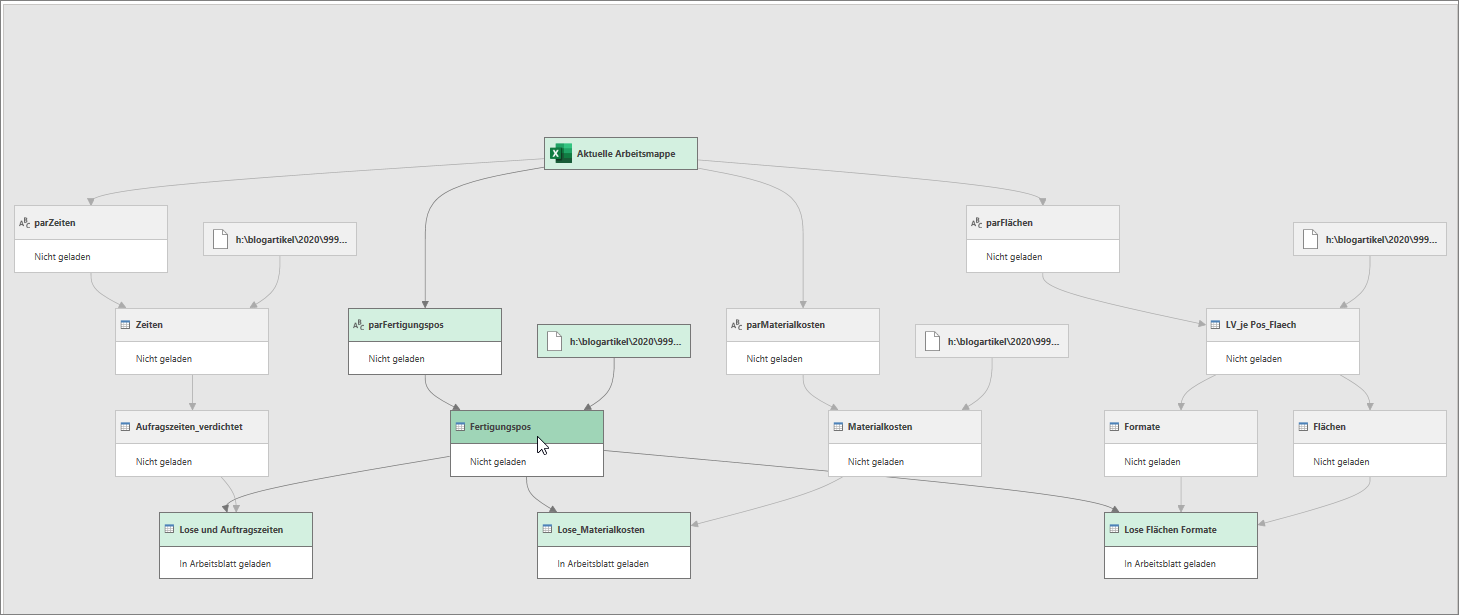Click the ABC icon beside parMaterialkosten
This screenshot has width=1459, height=615.
(x=737, y=325)
